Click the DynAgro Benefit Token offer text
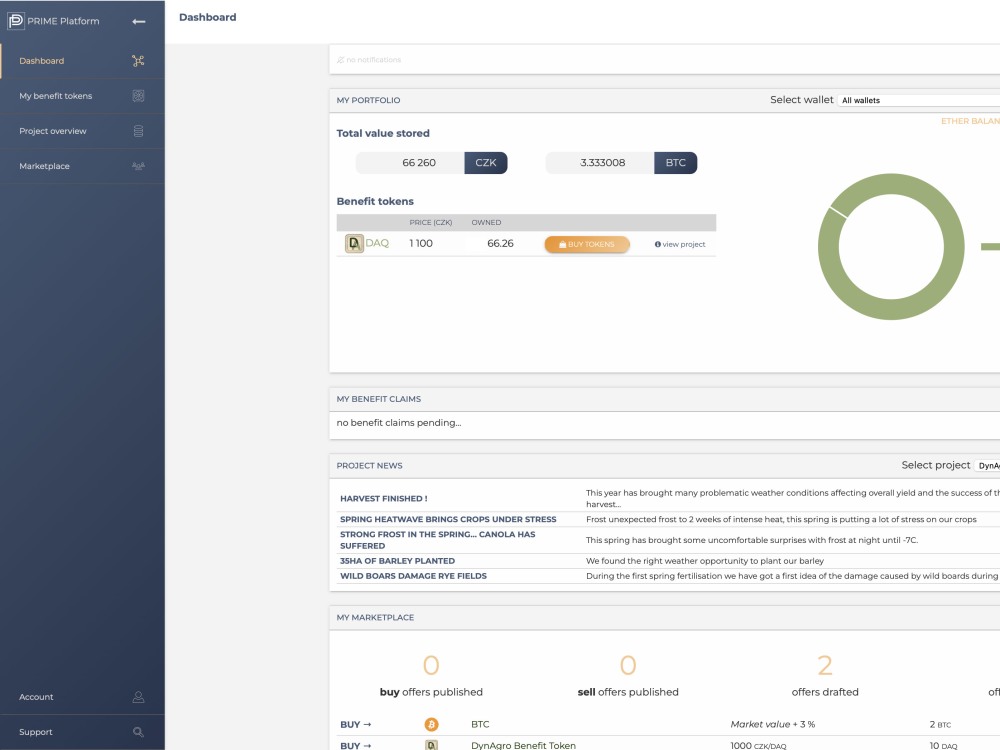The width and height of the screenshot is (1000, 750). (x=523, y=745)
